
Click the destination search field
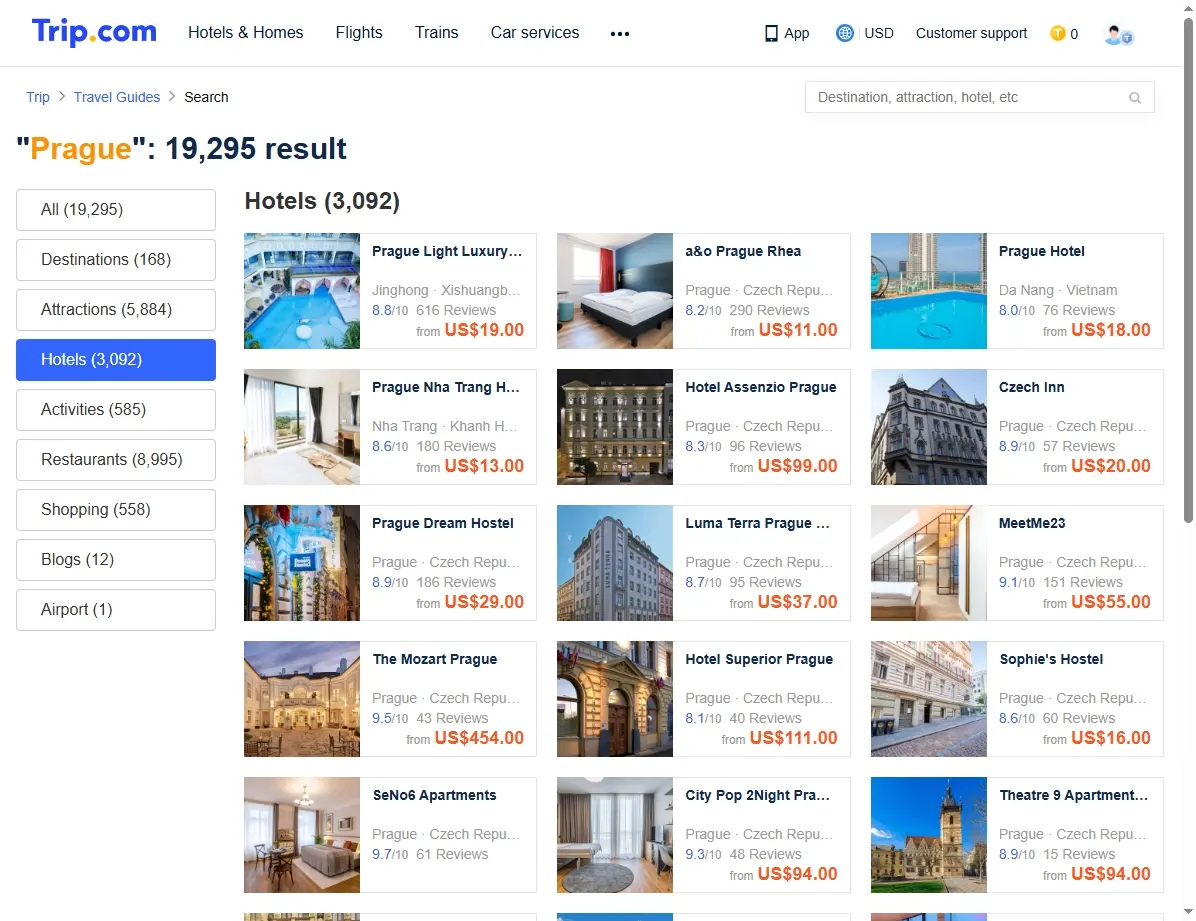pos(979,98)
